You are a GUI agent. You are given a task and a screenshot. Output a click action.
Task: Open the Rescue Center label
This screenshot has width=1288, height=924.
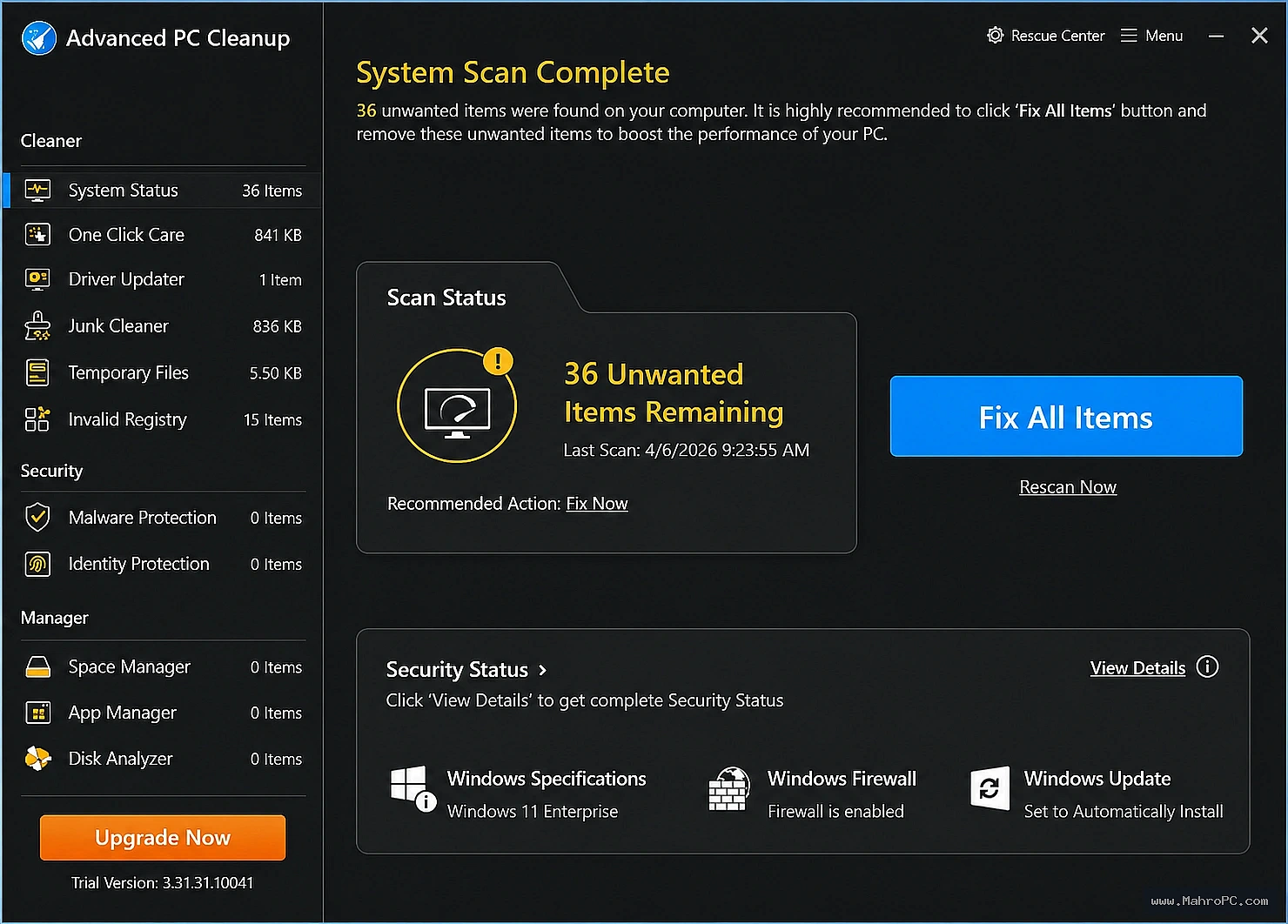[x=1057, y=36]
